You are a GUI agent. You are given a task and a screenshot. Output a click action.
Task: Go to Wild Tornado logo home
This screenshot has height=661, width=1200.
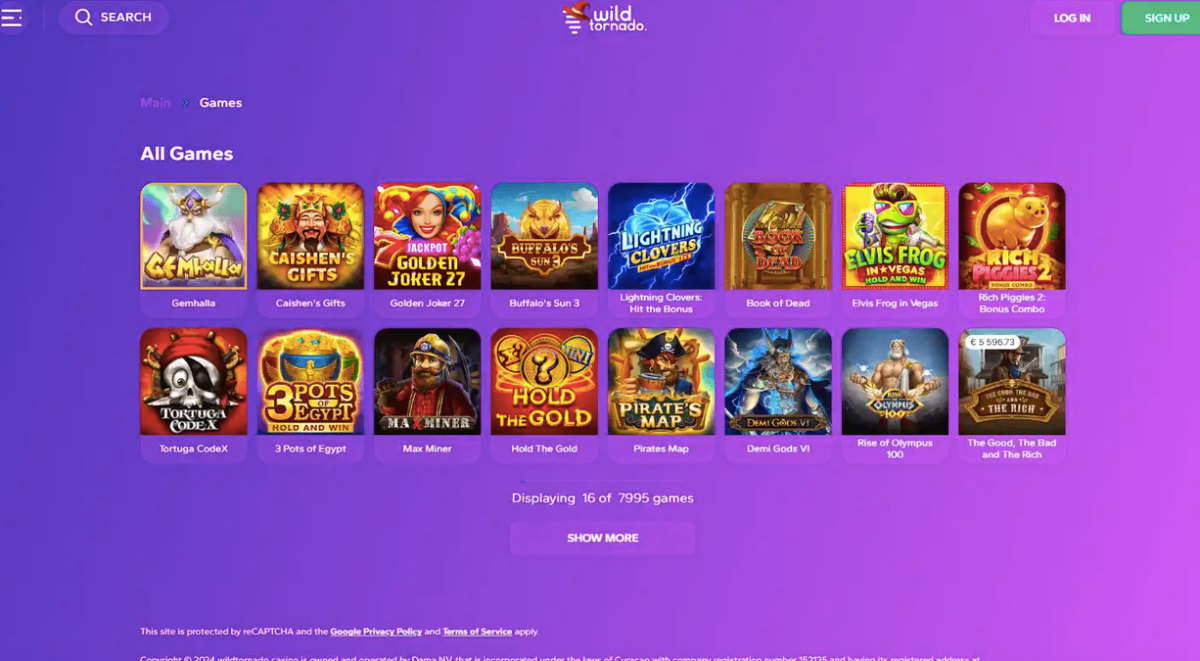pyautogui.click(x=604, y=17)
